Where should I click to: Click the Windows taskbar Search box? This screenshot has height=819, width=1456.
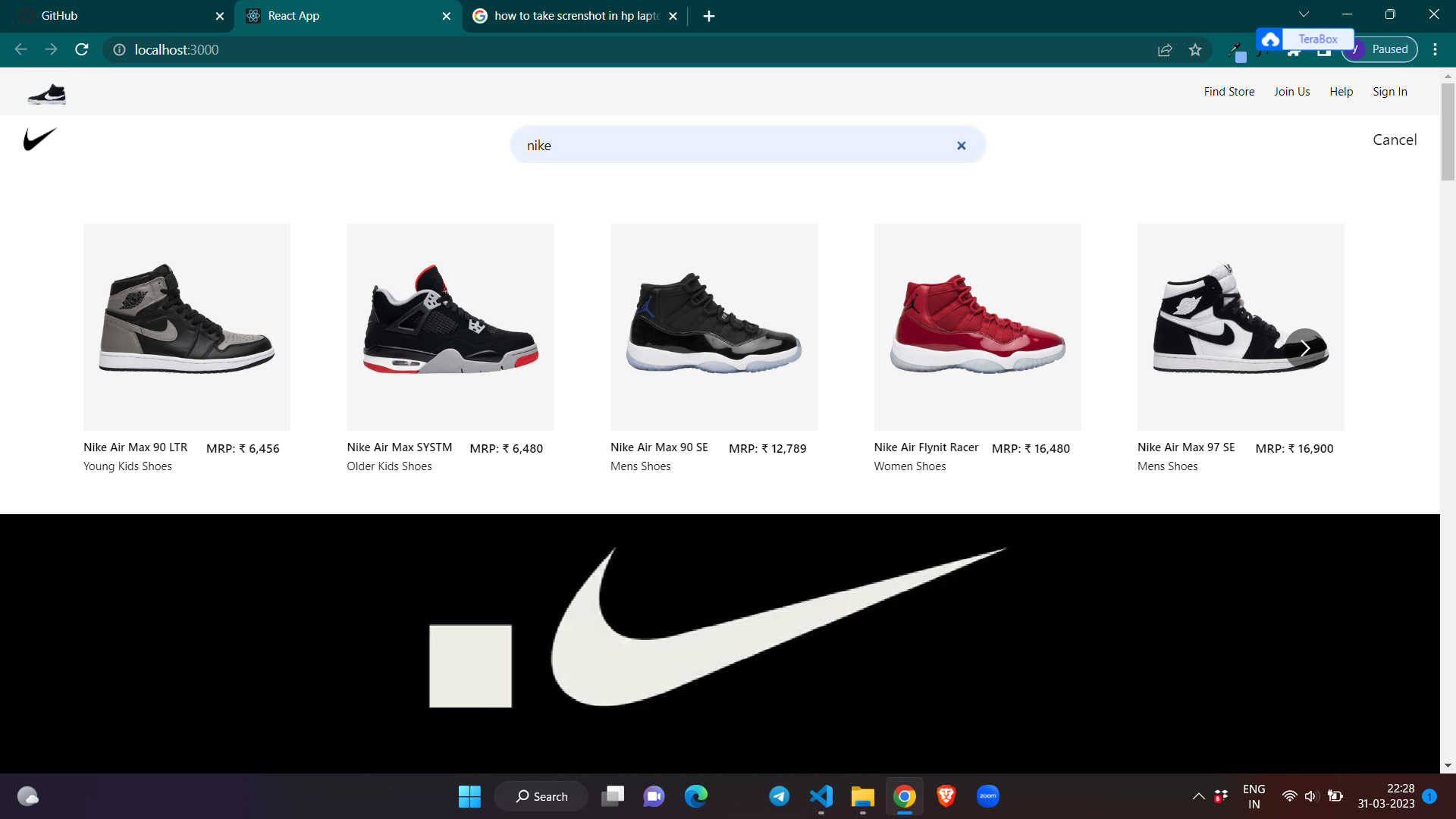[x=541, y=796]
